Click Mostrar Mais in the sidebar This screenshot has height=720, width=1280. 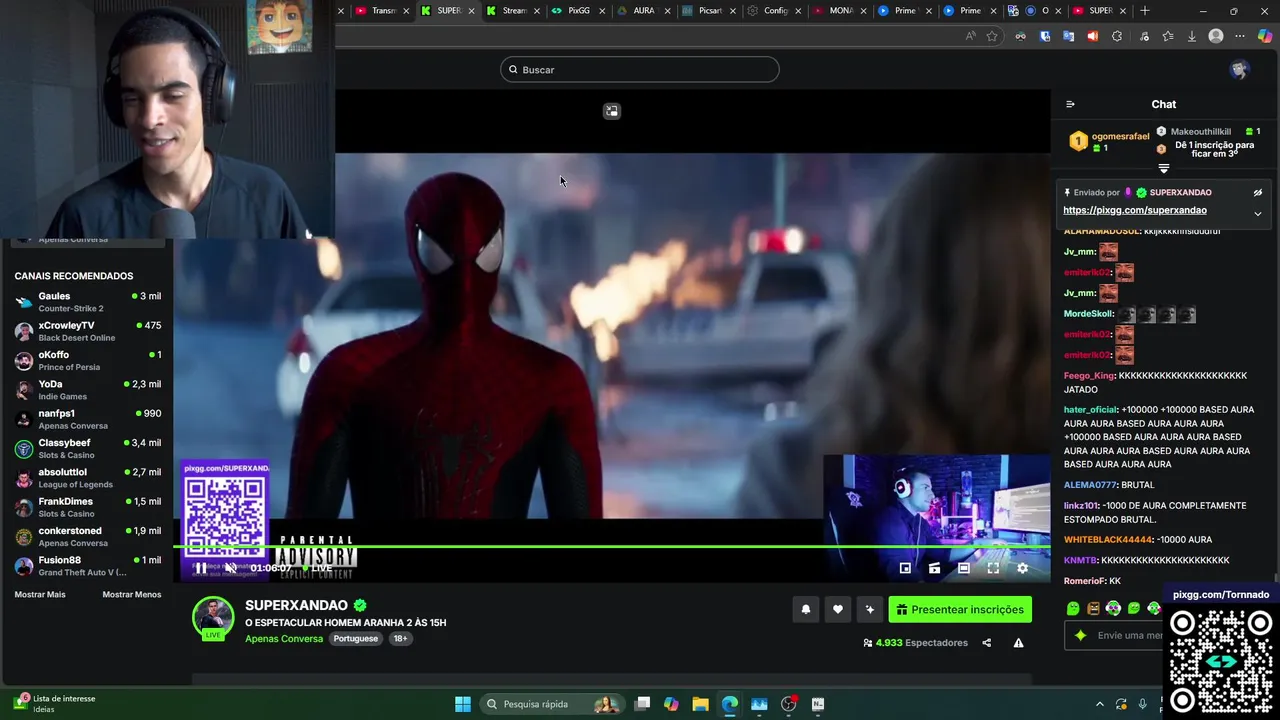[x=40, y=594]
